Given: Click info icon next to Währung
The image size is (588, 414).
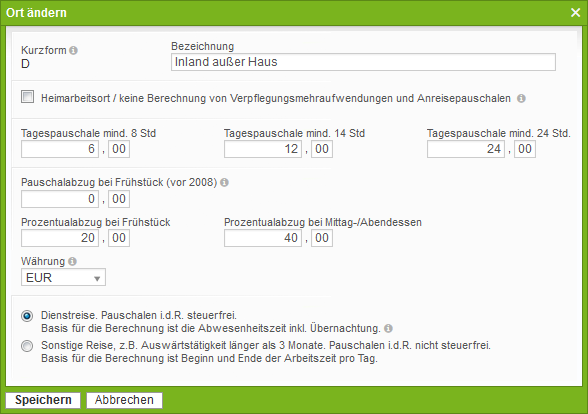Looking at the screenshot, I should [x=72, y=261].
